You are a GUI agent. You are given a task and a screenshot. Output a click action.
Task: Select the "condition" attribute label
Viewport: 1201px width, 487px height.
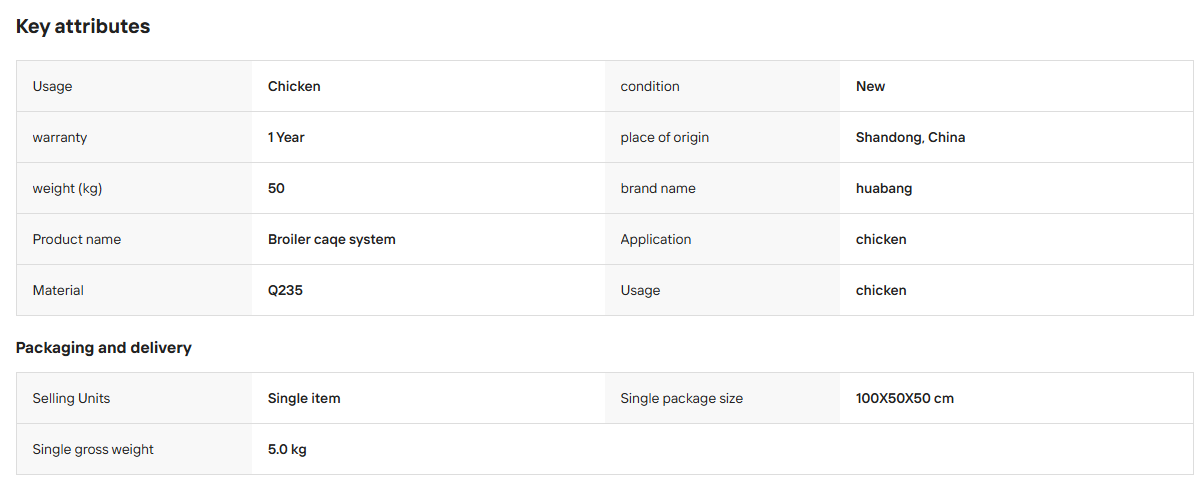(x=650, y=86)
